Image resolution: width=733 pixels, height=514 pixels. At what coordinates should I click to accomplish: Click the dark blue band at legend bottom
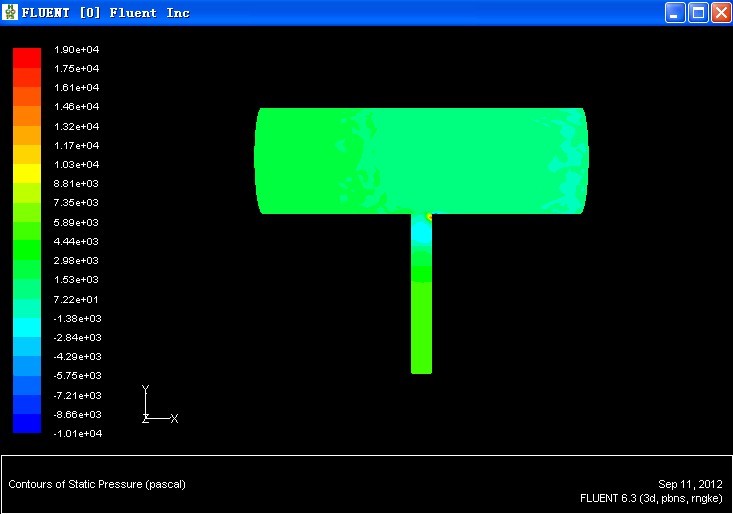27,424
